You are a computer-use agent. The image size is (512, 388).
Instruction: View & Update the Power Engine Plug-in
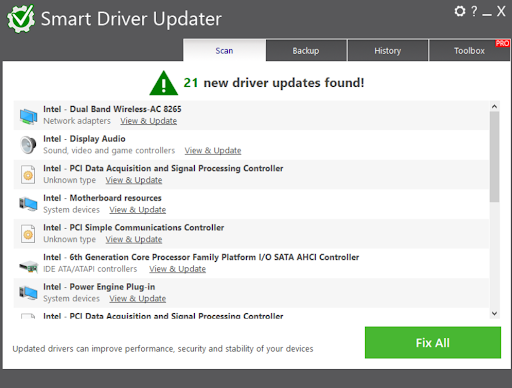pyautogui.click(x=138, y=299)
